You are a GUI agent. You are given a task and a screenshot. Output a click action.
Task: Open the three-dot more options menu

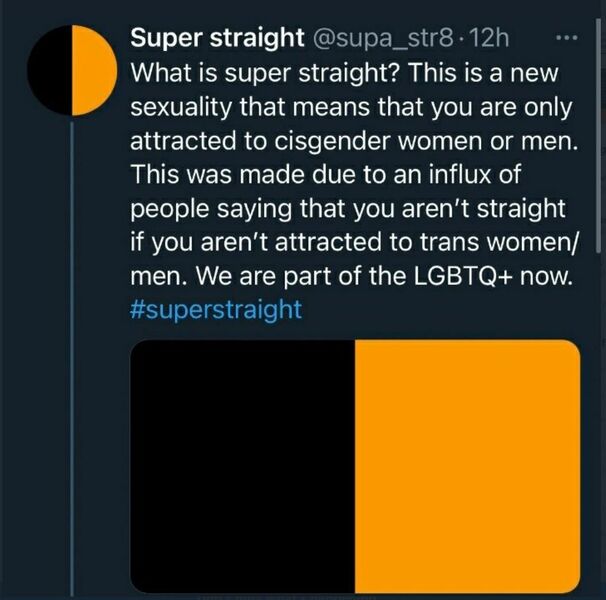click(x=567, y=38)
